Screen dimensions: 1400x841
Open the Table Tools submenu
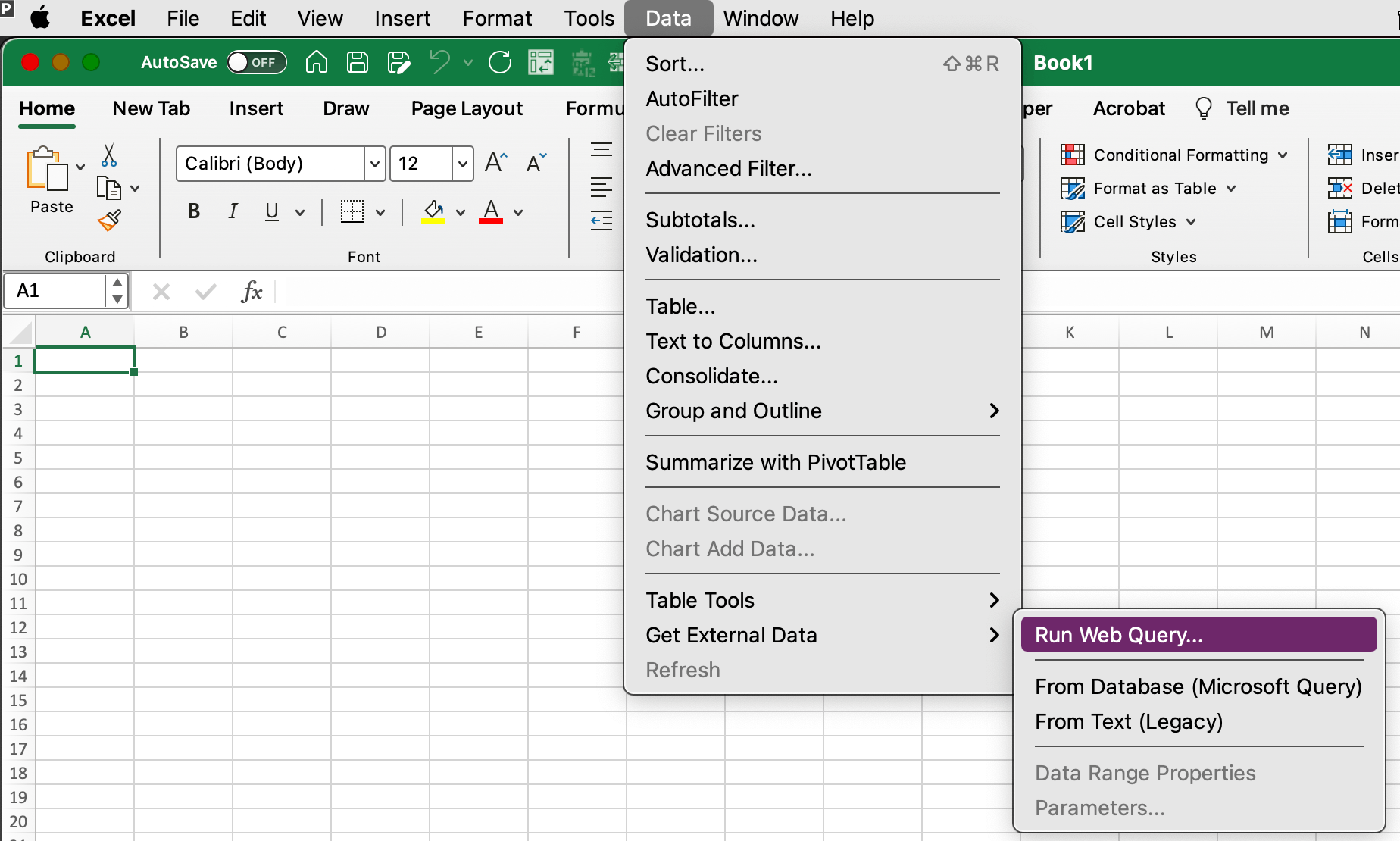pyautogui.click(x=822, y=600)
